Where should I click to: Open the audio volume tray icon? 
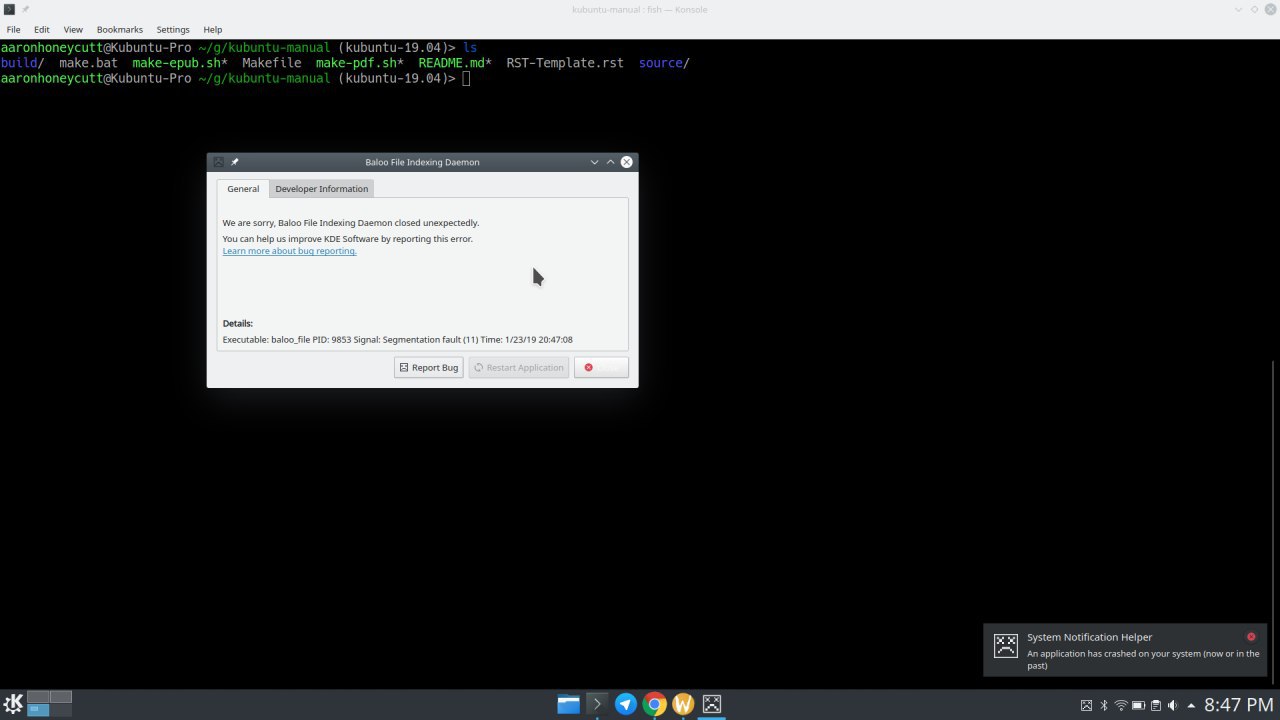(1172, 705)
